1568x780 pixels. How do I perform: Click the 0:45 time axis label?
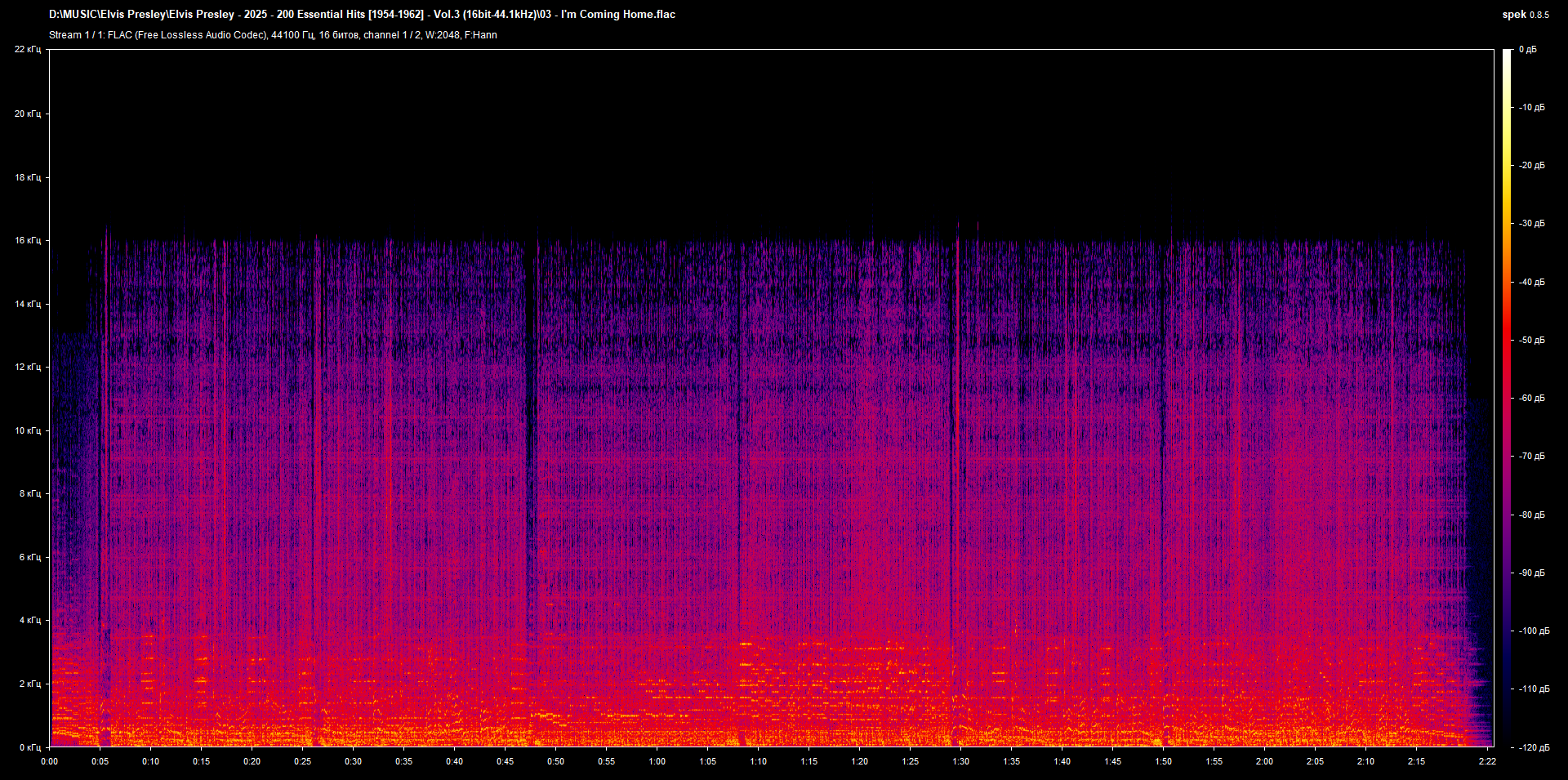505,761
